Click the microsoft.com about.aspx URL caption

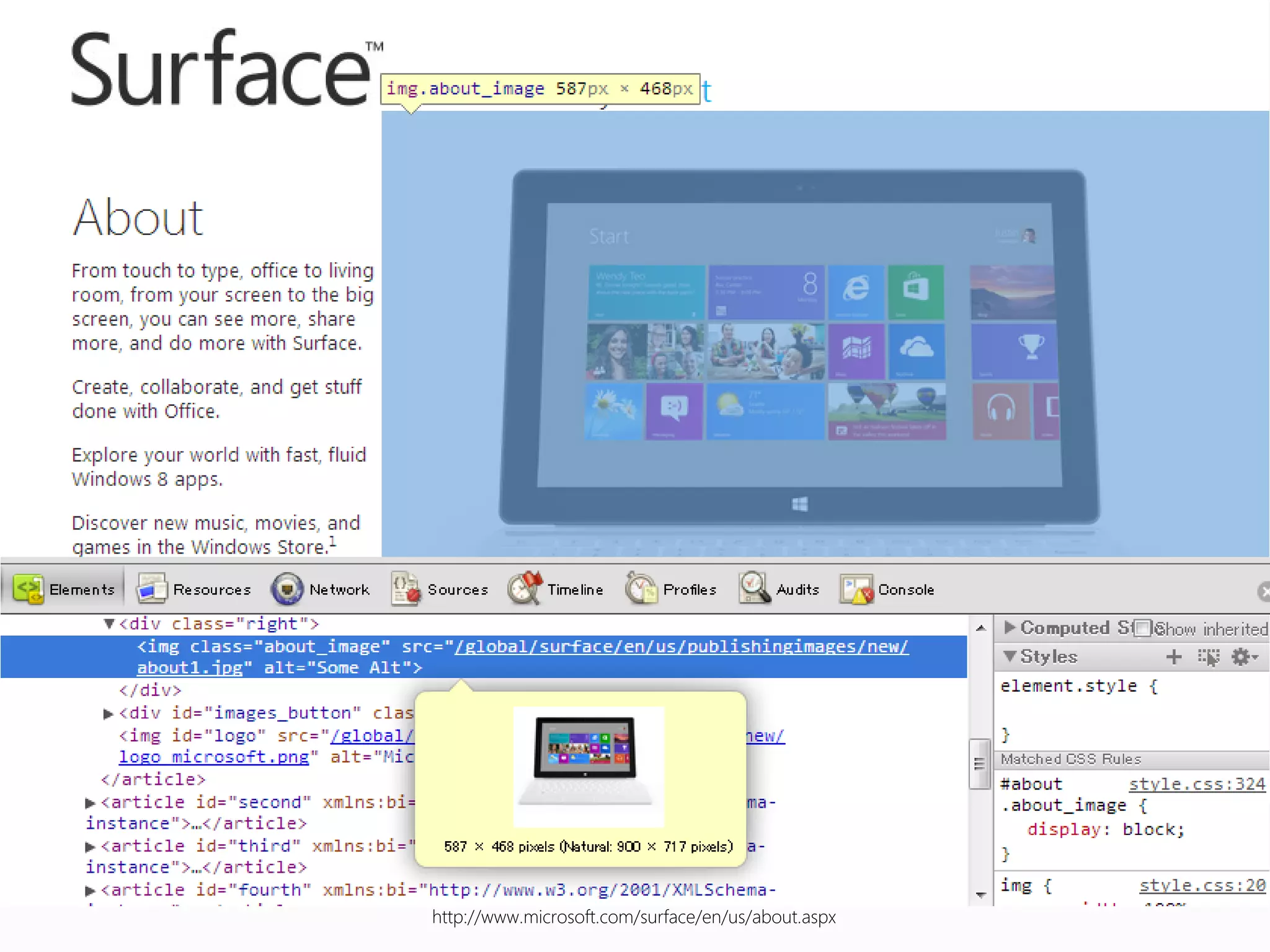tap(634, 917)
